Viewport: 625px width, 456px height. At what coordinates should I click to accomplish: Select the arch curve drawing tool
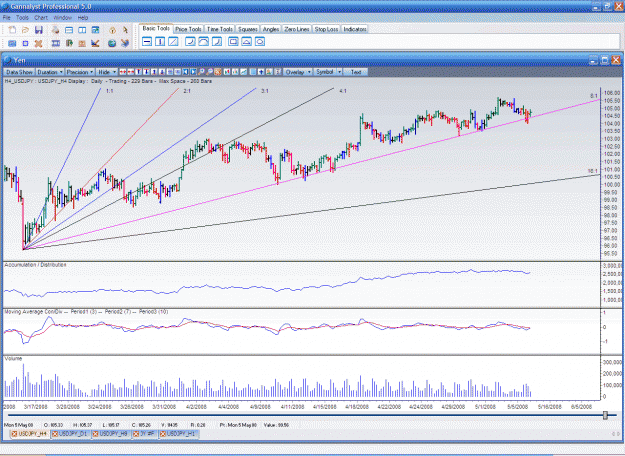point(204,41)
